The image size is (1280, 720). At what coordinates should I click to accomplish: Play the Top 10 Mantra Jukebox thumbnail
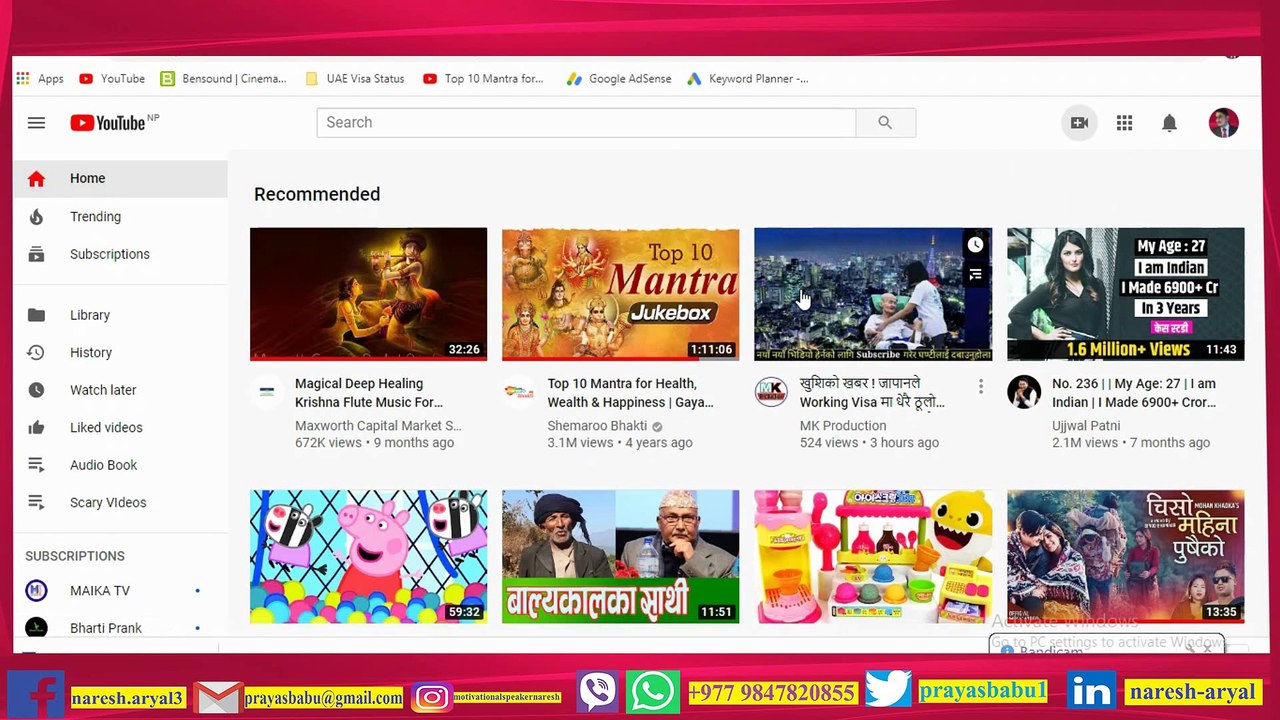click(620, 294)
